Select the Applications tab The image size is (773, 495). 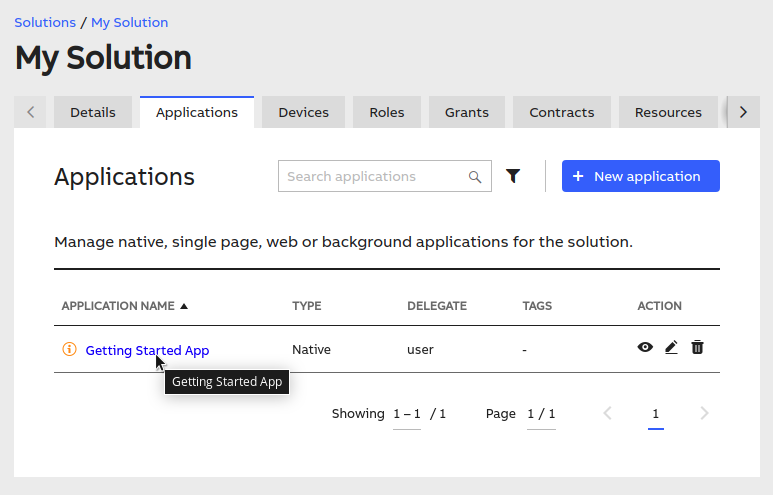click(197, 112)
